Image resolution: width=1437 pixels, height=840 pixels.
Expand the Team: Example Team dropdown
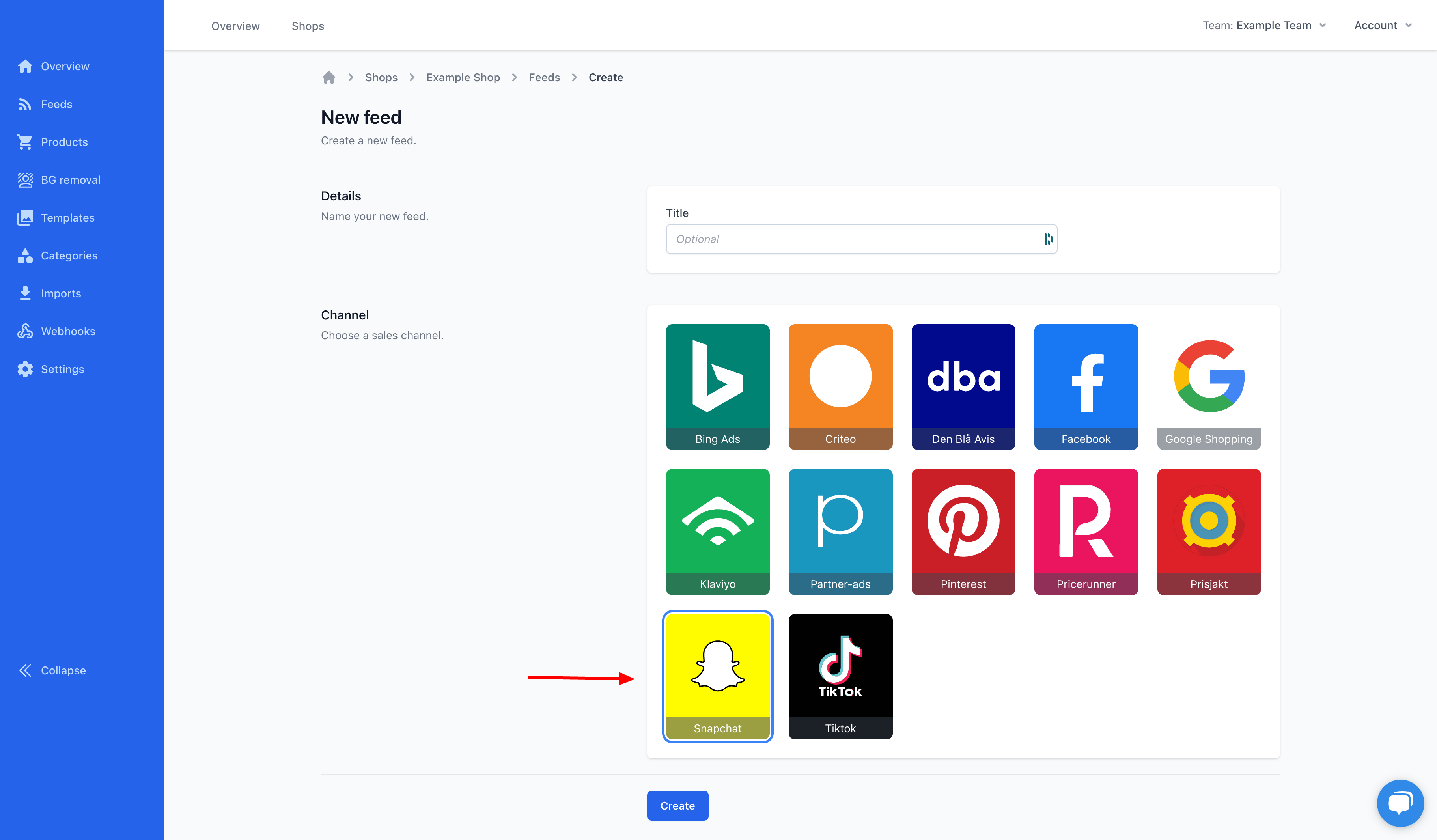point(1264,26)
